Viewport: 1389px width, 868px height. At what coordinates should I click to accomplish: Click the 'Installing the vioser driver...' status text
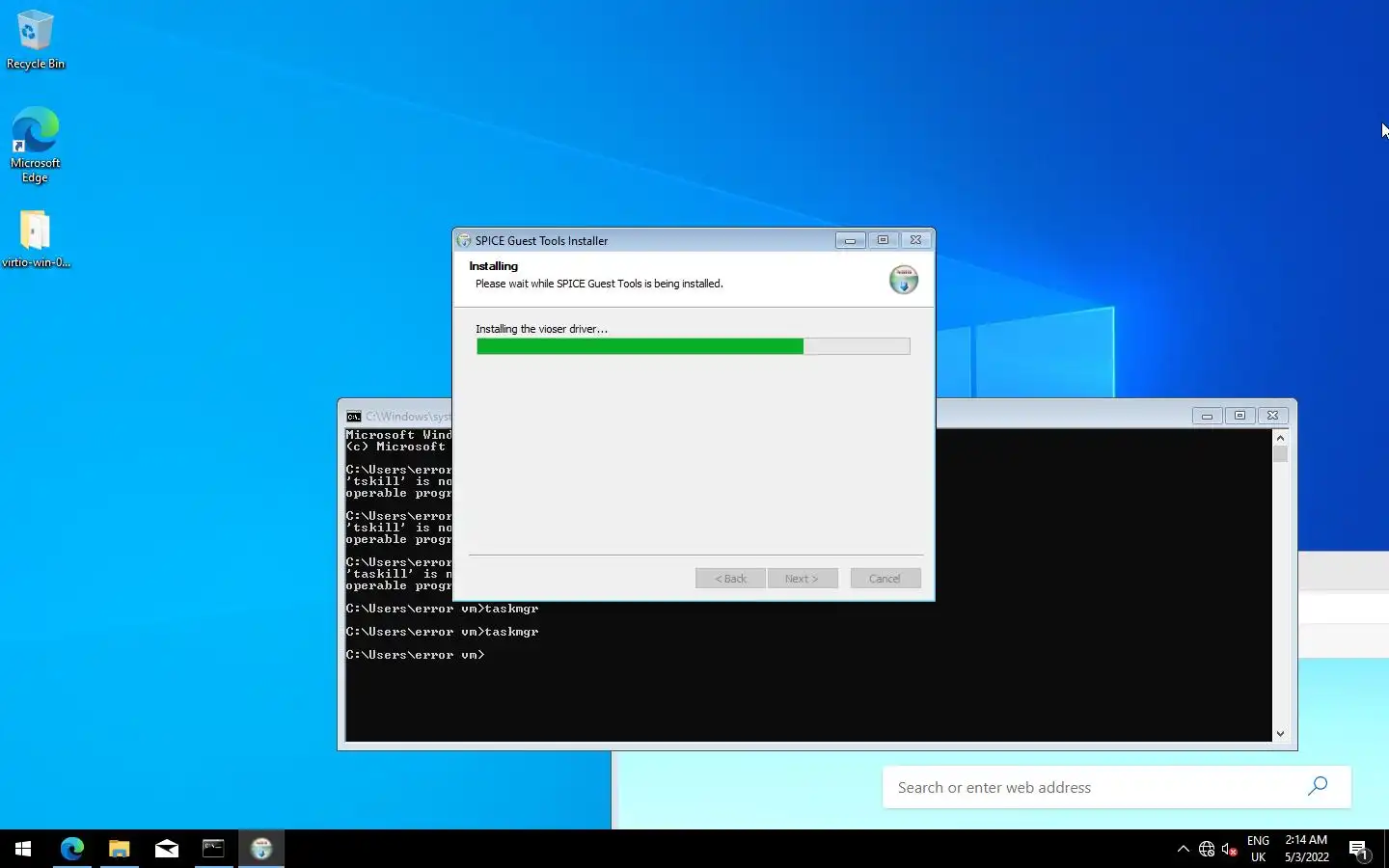(541, 329)
